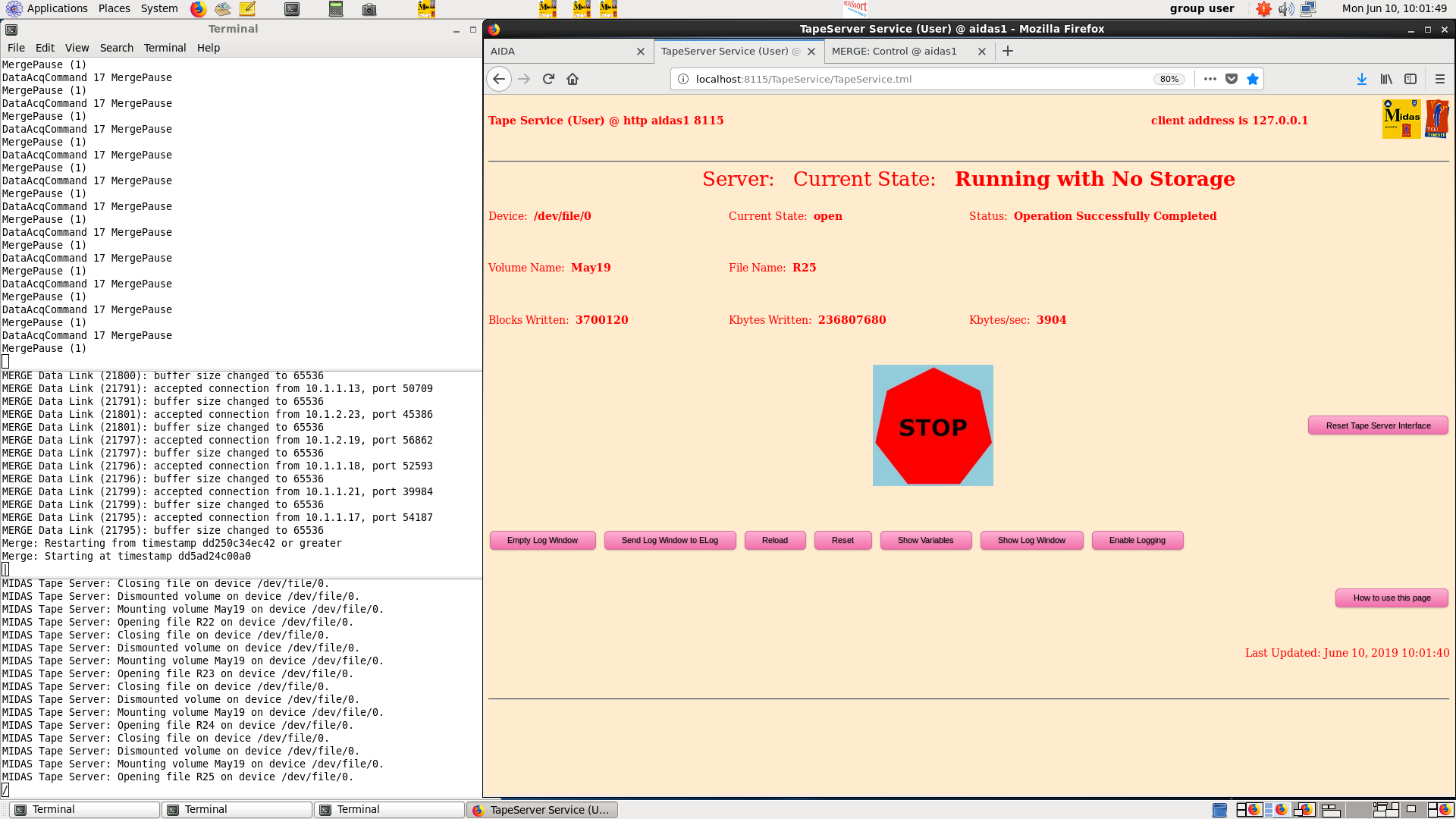Save page with the Pocket icon
This screenshot has height=819, width=1456.
coord(1232,79)
